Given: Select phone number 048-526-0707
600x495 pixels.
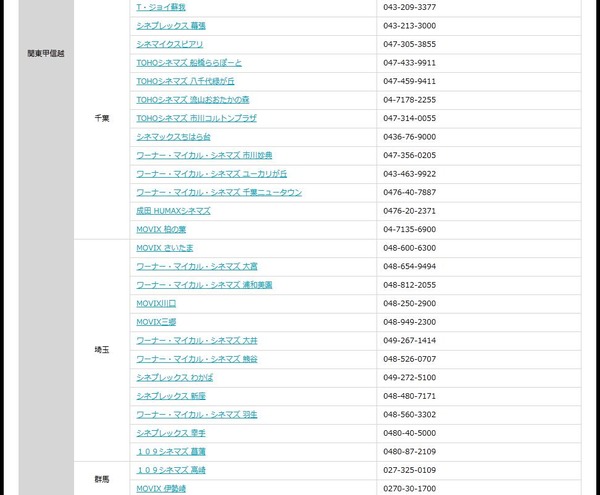Looking at the screenshot, I should [409, 359].
